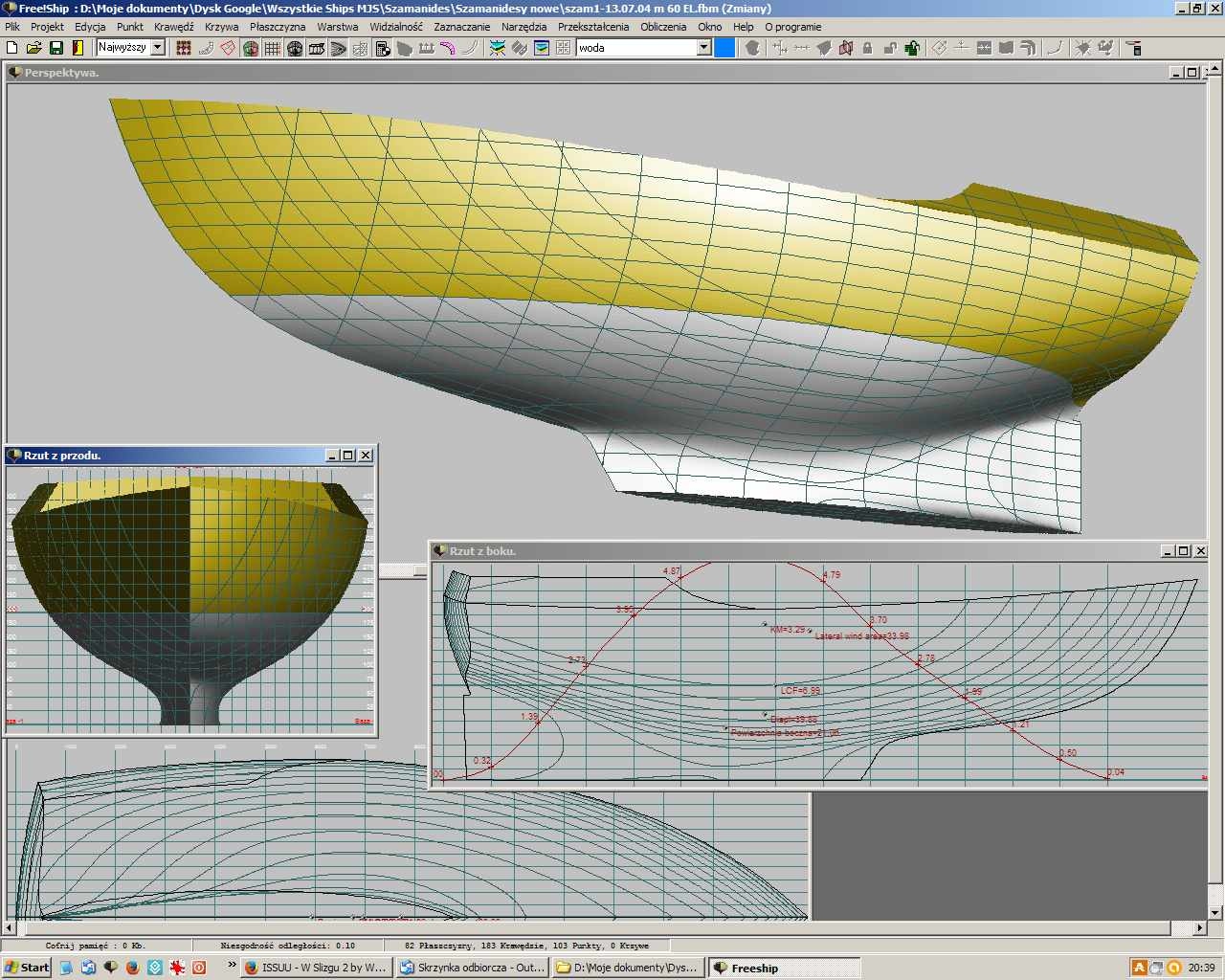Open the Najwyższy precision dropdown
The width and height of the screenshot is (1225, 980).
pos(158,48)
